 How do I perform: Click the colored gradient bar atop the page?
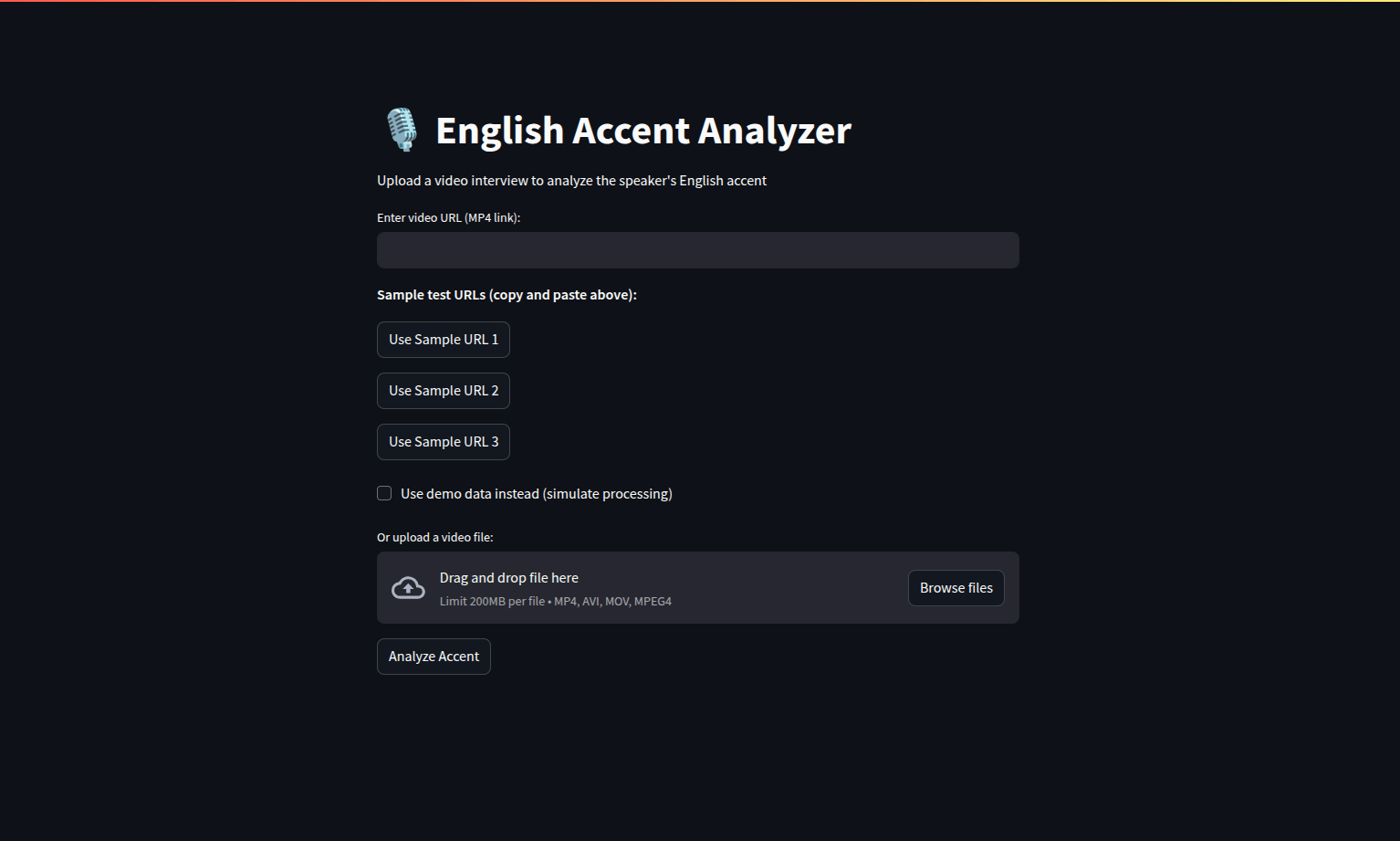[700, 1]
